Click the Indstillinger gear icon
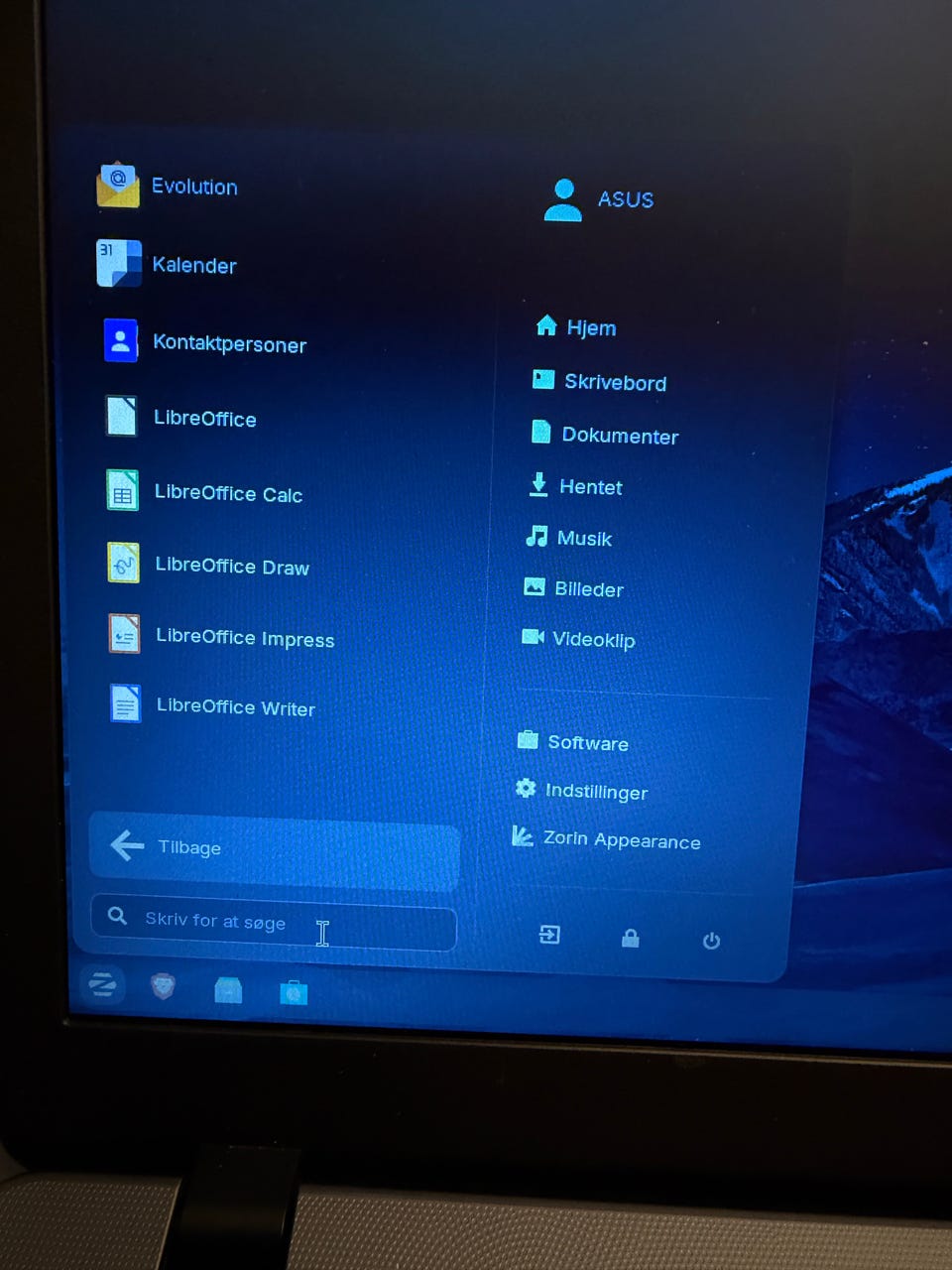Viewport: 952px width, 1270px height. (526, 788)
